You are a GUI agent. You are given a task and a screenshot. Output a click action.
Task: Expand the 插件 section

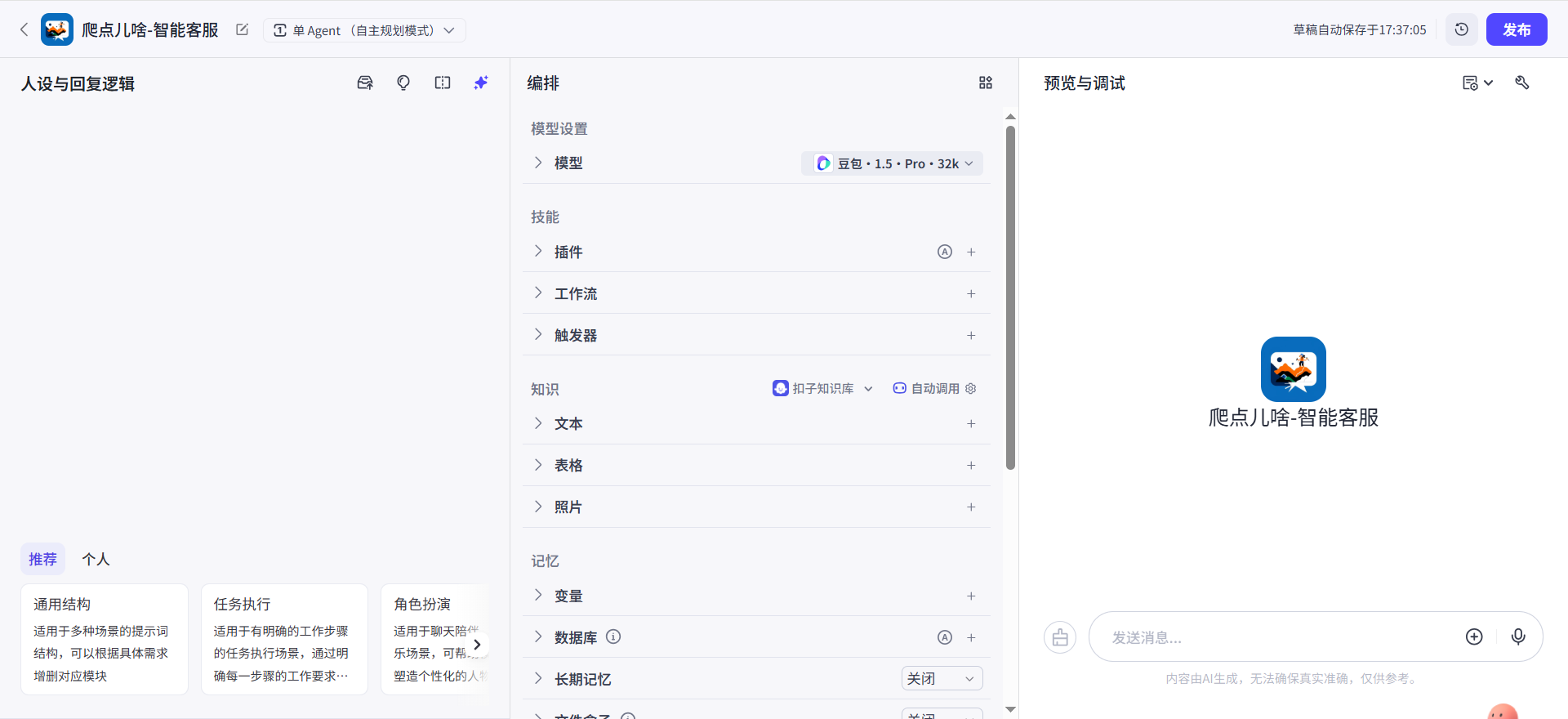[538, 251]
